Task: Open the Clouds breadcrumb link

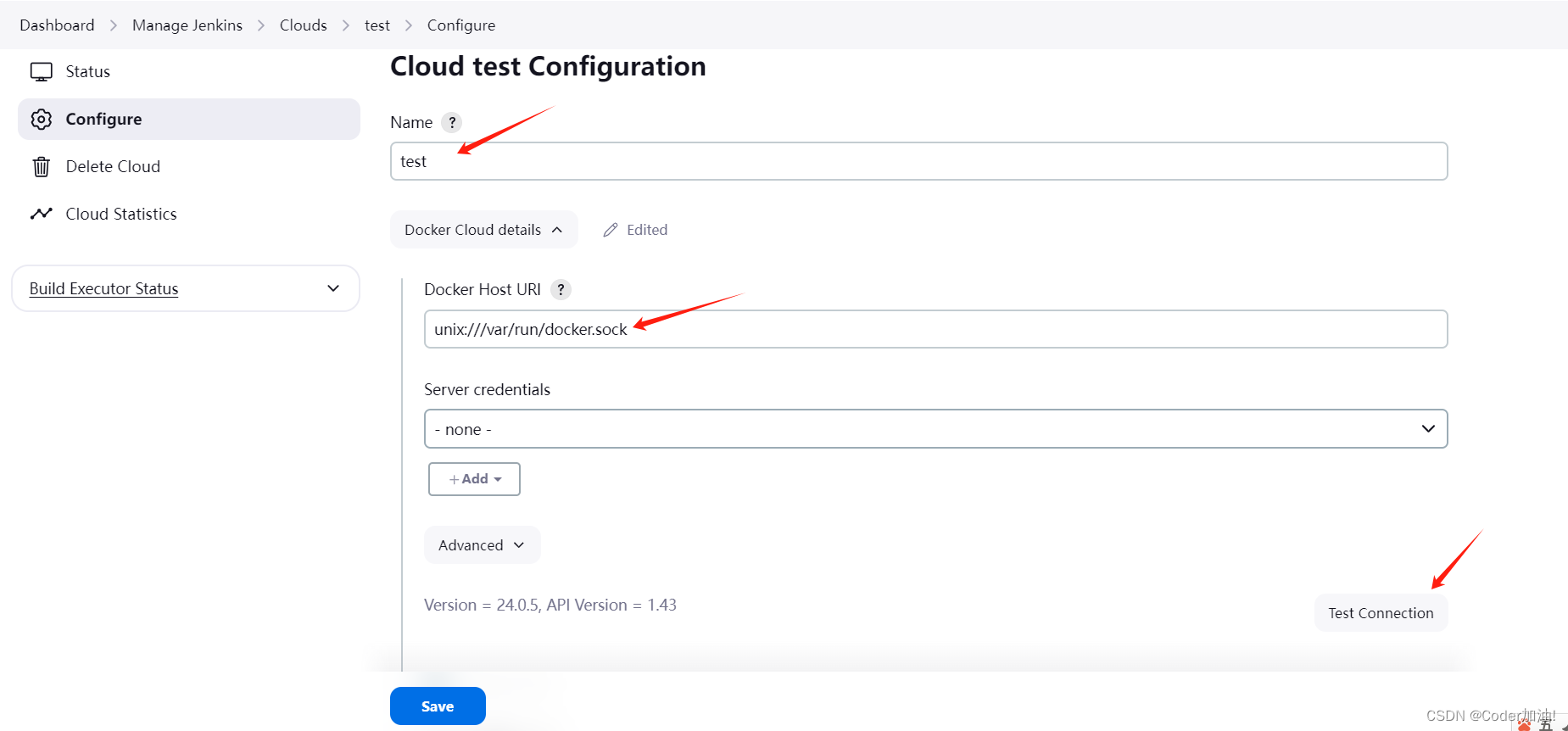Action: 303,25
